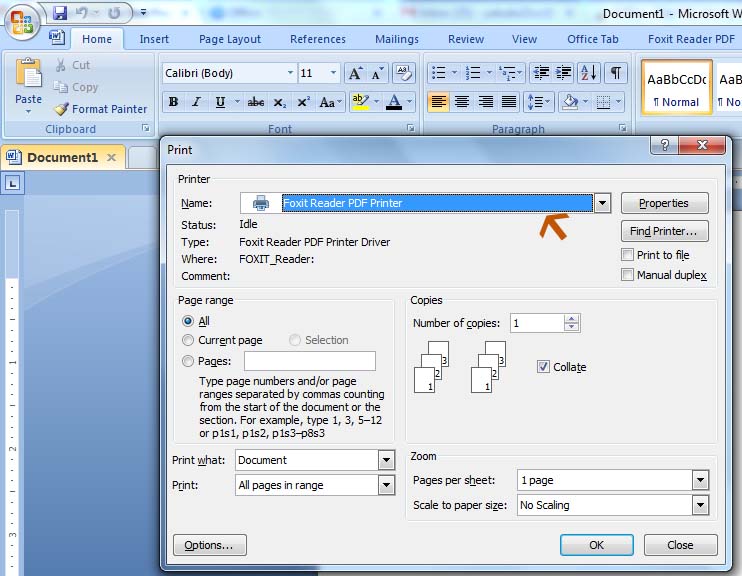The height and width of the screenshot is (576, 742).
Task: Open the printer Name dropdown
Action: coord(602,203)
